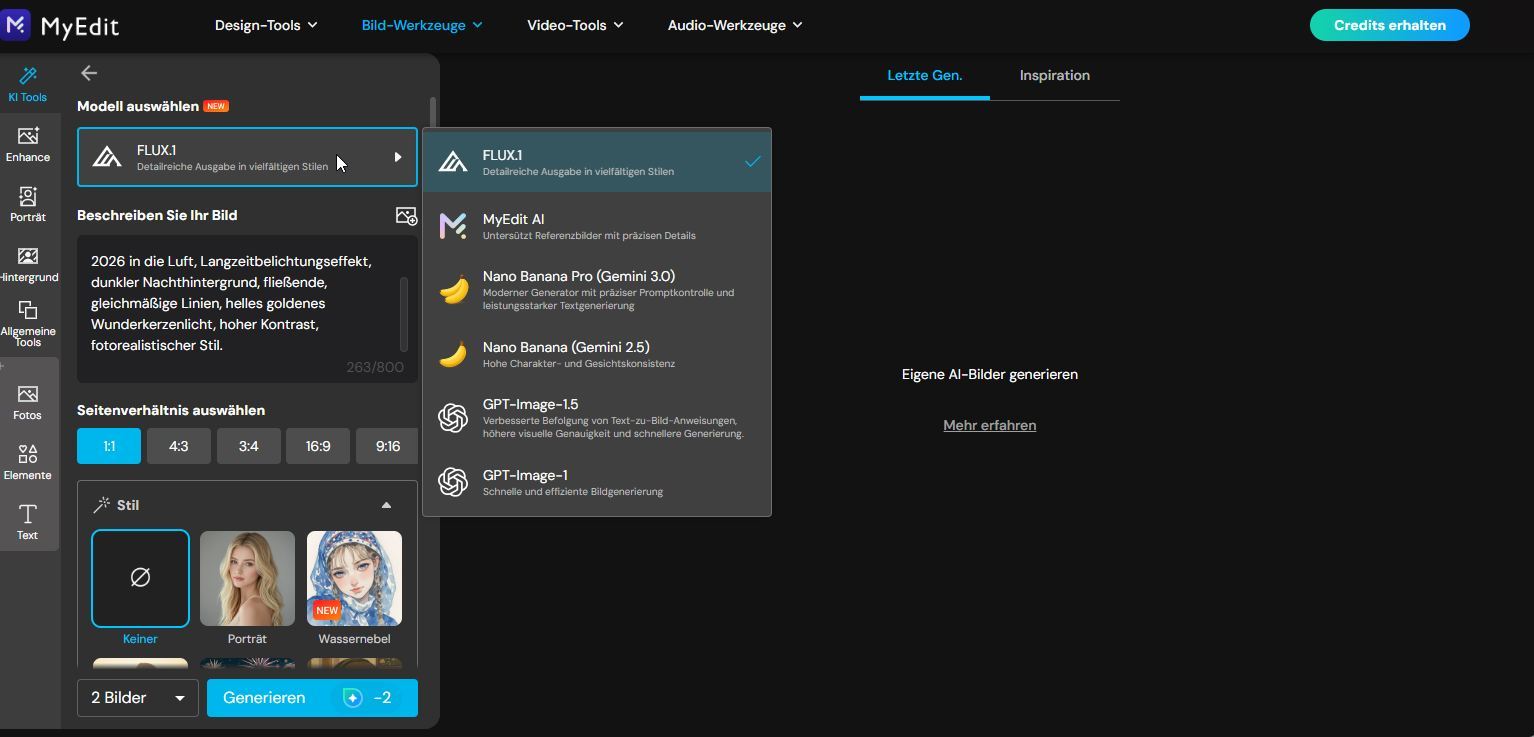Open the Fotos library panel
1534x737 pixels.
(28, 403)
